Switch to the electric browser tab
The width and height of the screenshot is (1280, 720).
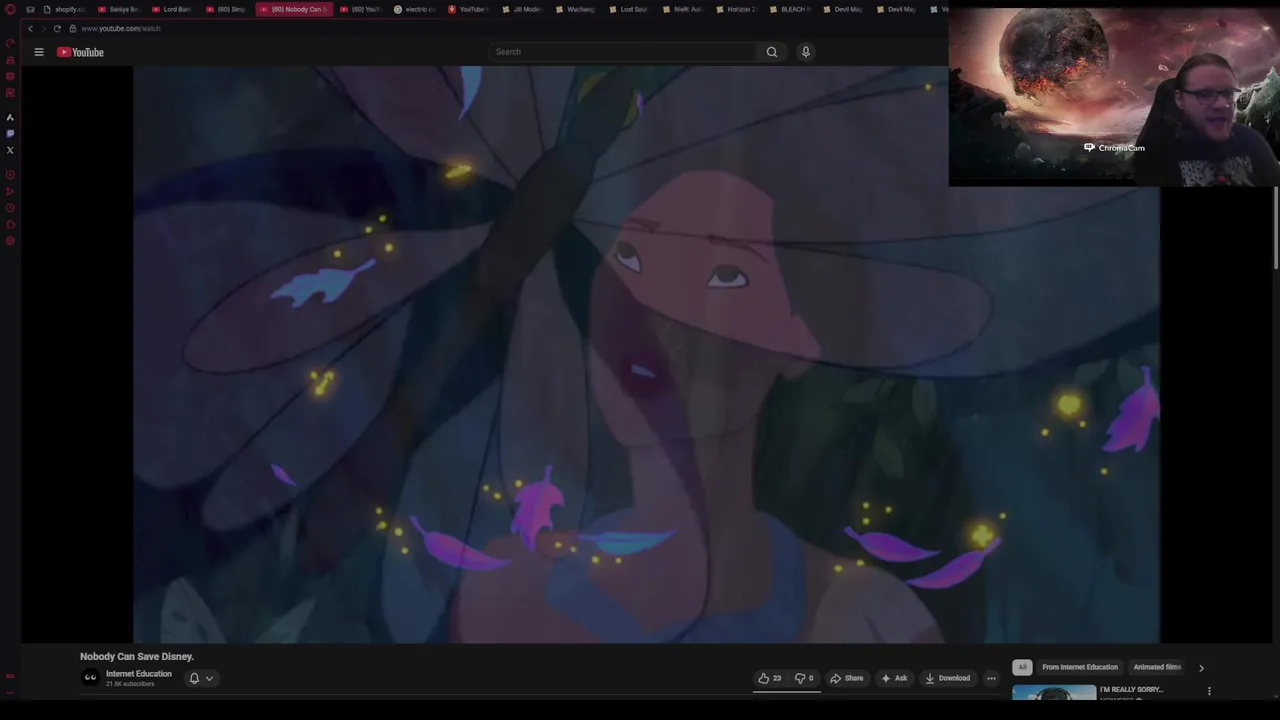[x=415, y=9]
